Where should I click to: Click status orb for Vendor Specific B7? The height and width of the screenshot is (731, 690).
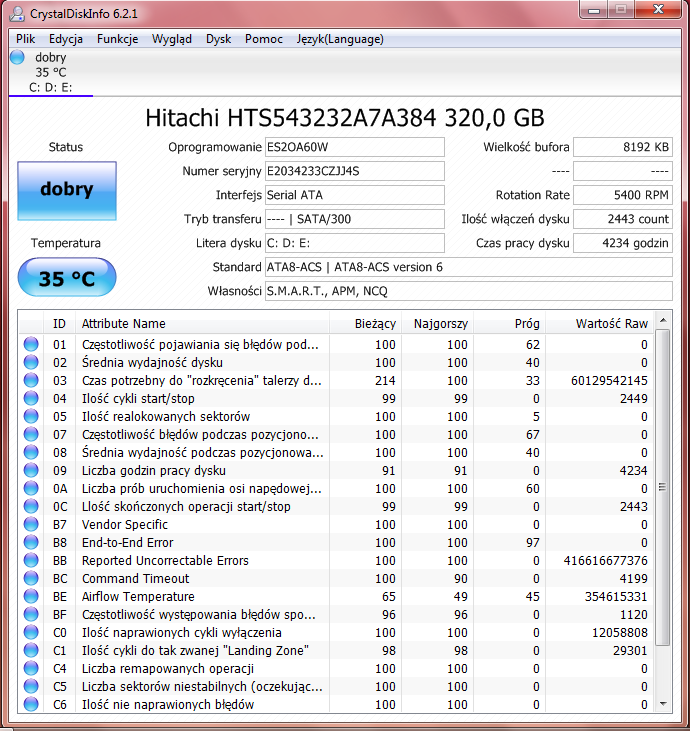point(31,524)
